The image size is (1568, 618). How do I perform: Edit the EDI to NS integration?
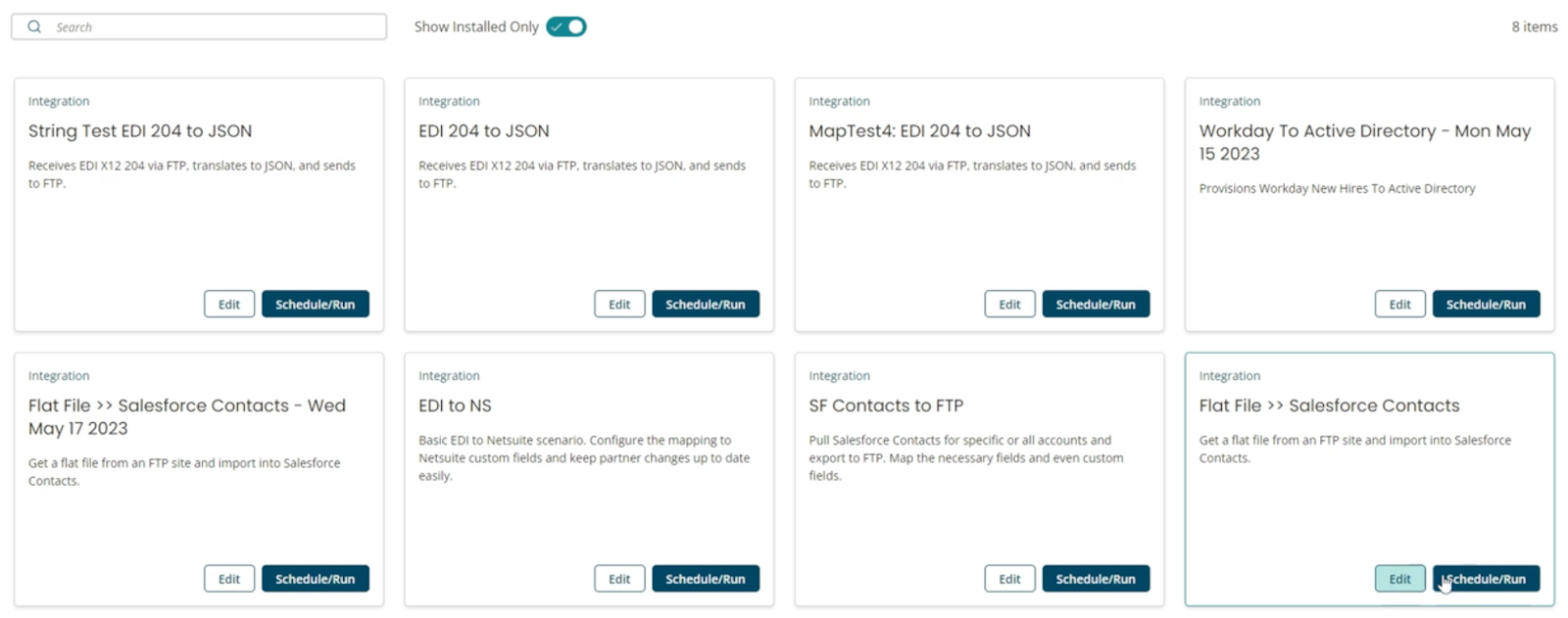(619, 579)
